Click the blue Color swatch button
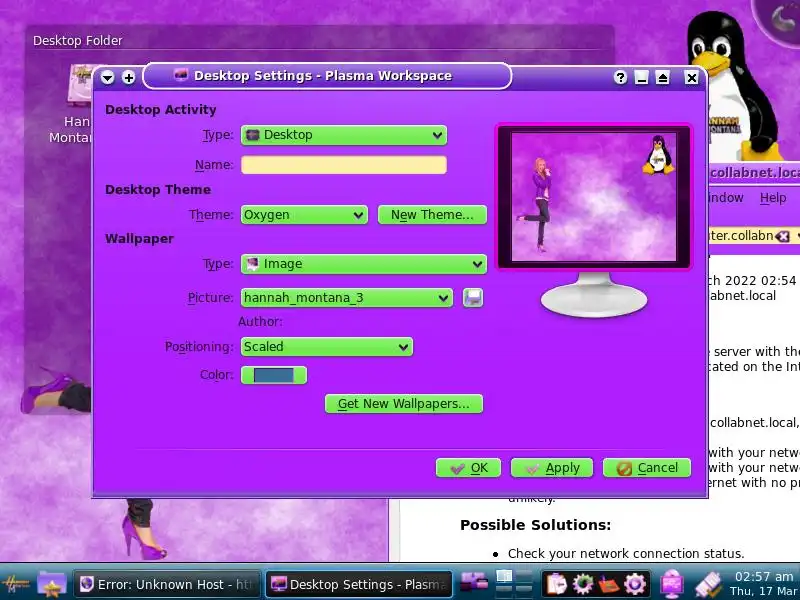Viewport: 800px width, 600px height. (273, 375)
